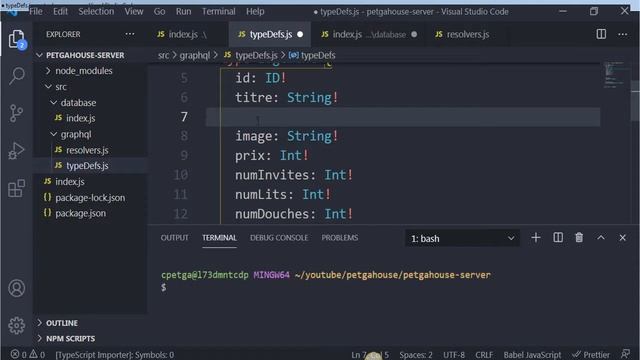The width and height of the screenshot is (640, 360).
Task: Open the Run menu
Action: coord(183,11)
